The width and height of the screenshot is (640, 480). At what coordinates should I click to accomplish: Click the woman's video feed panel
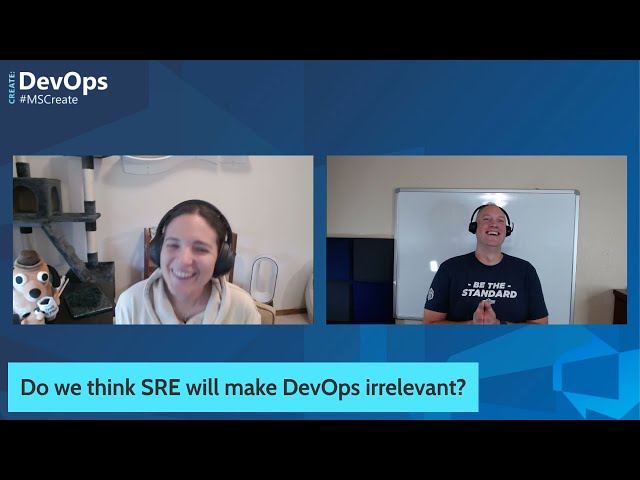[x=163, y=240]
